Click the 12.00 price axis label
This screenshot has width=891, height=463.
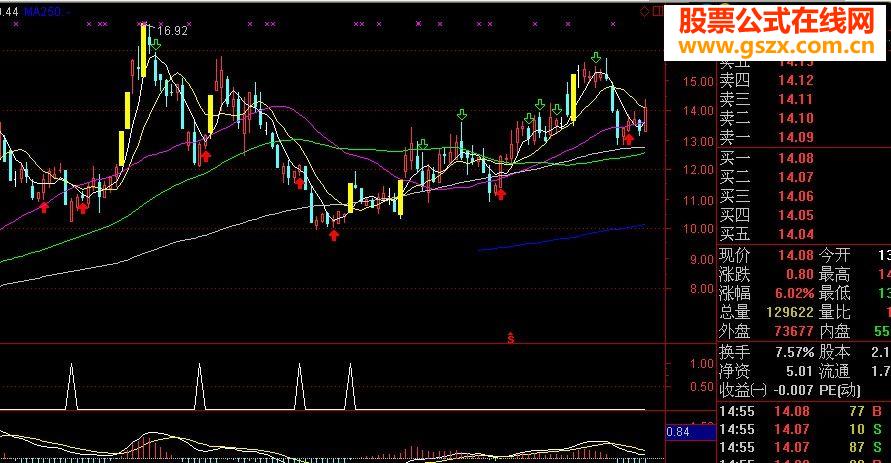coord(698,170)
